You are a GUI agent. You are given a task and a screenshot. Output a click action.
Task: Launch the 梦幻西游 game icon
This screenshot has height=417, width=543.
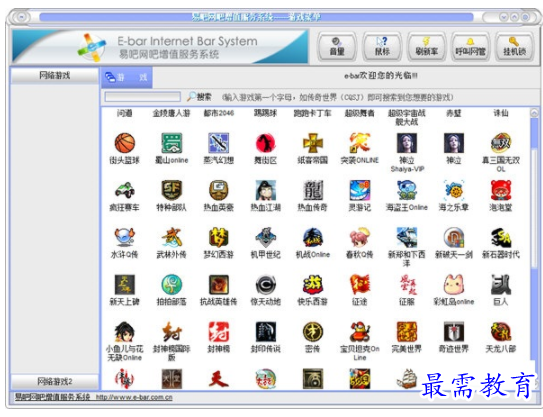point(219,237)
